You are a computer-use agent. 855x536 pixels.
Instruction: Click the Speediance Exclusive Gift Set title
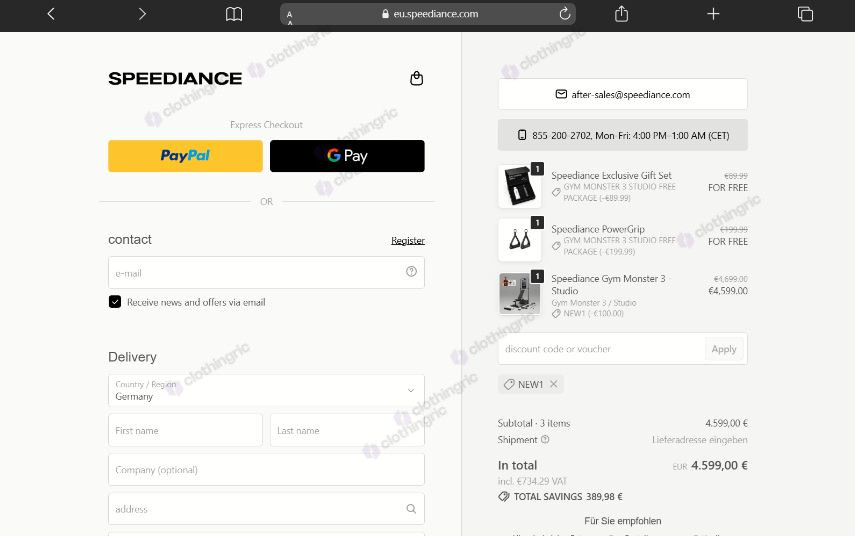611,176
